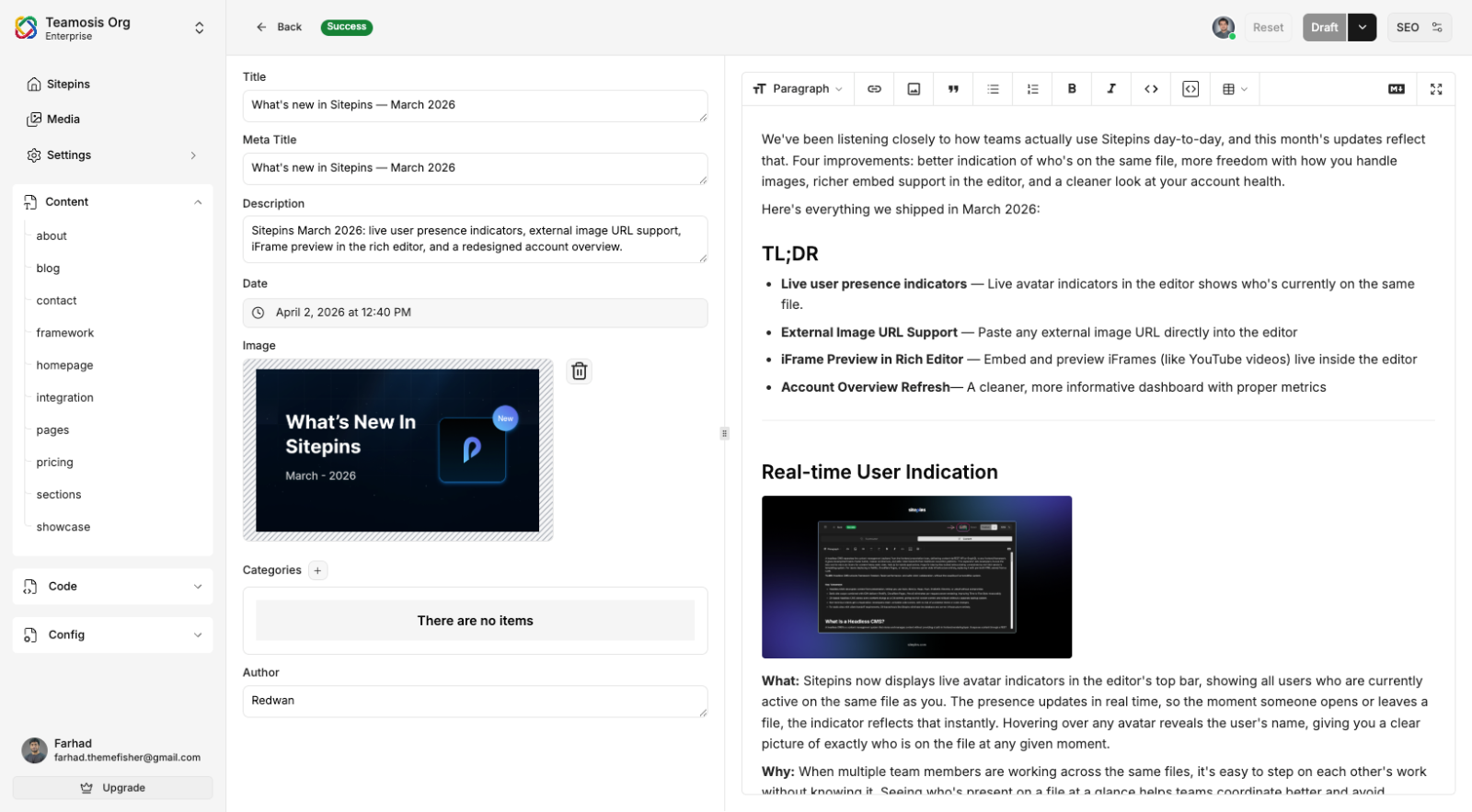Select the featured image thumbnail

[397, 451]
